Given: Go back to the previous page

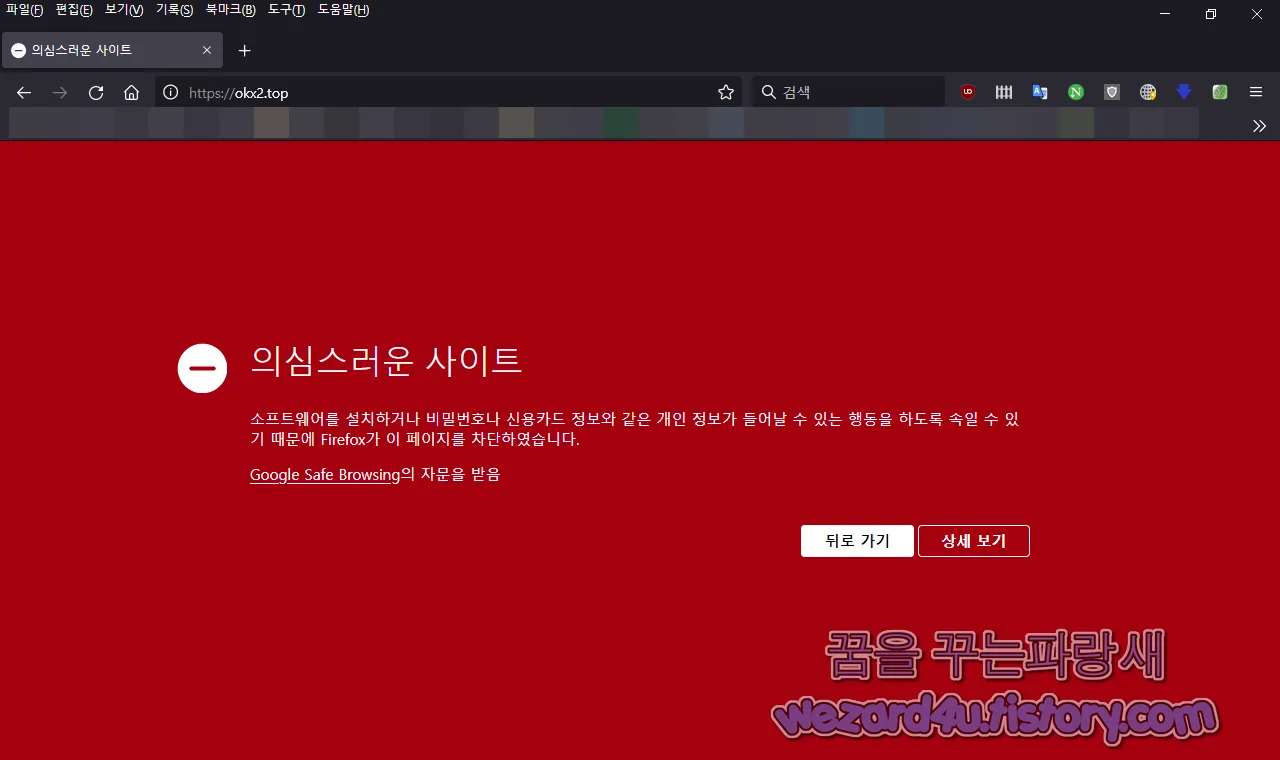Looking at the screenshot, I should 24,92.
